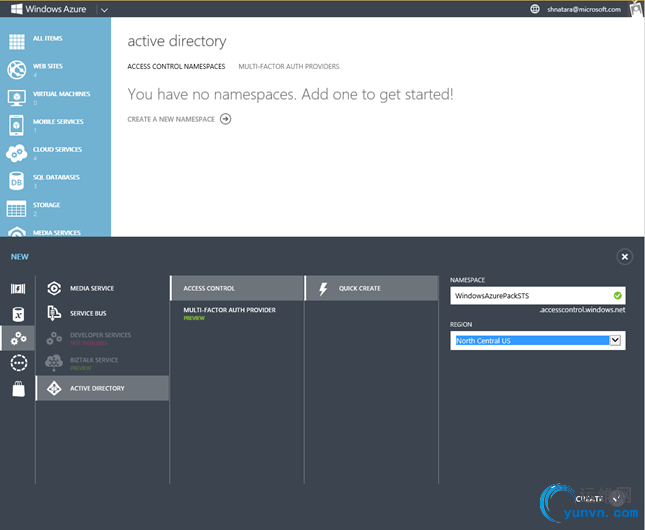Select Network Services dotted circle icon
This screenshot has height=530, width=645.
[19, 363]
